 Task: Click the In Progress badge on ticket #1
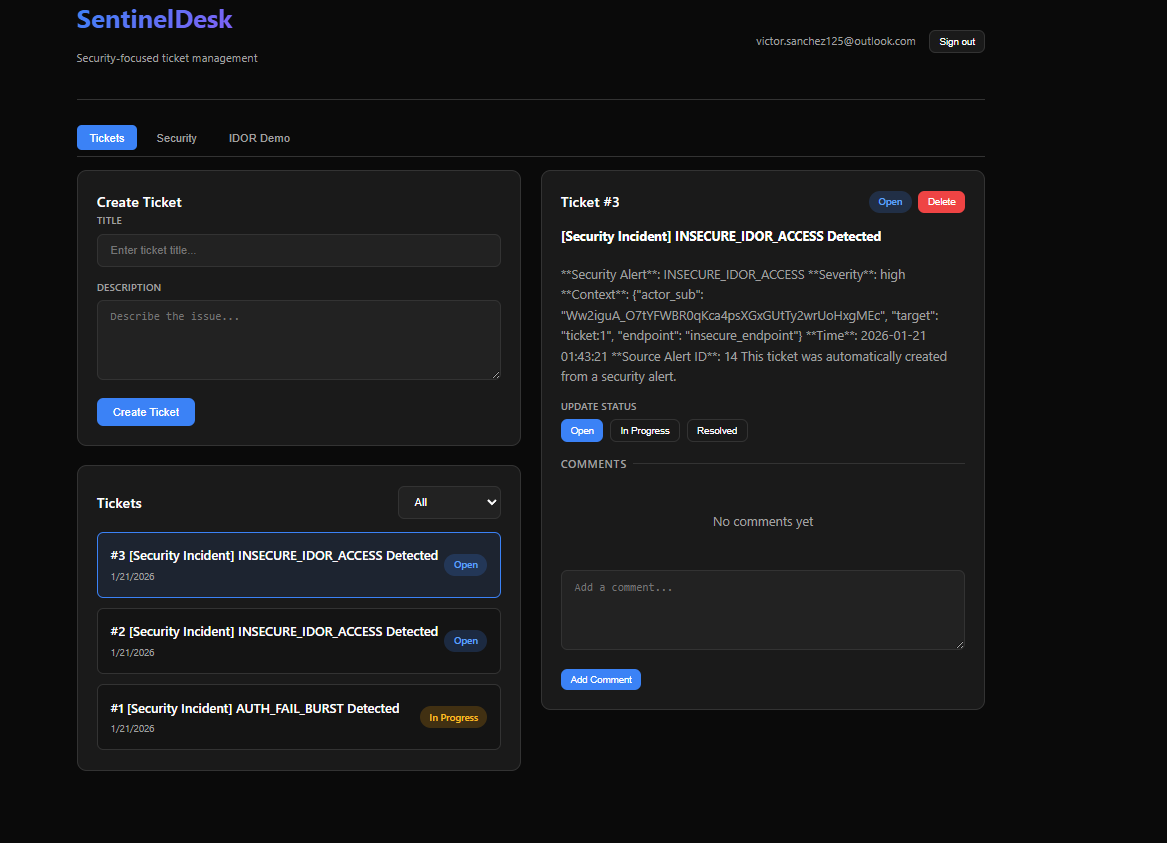[453, 717]
